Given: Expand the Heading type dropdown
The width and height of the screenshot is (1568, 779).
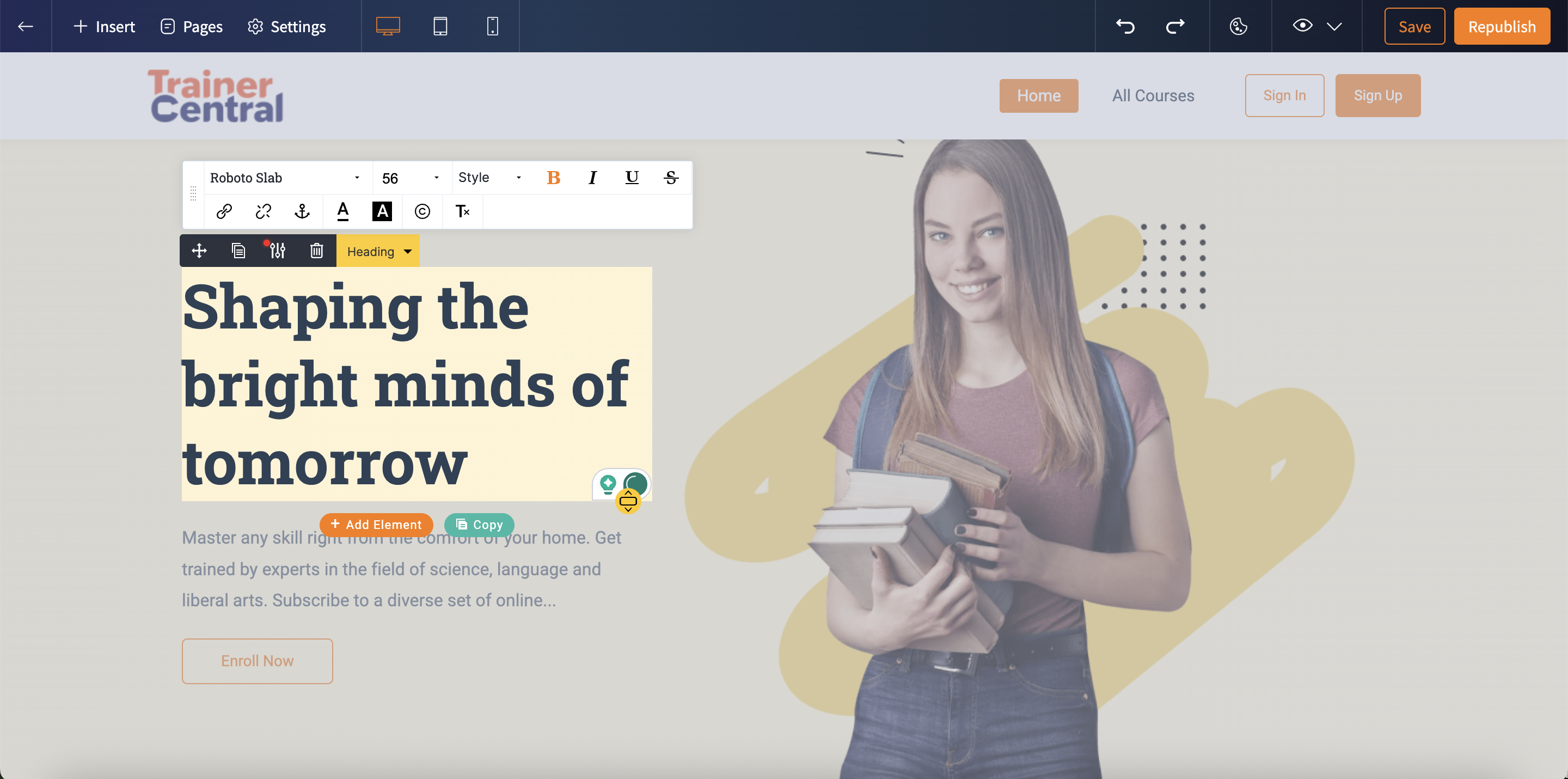Looking at the screenshot, I should 378,252.
